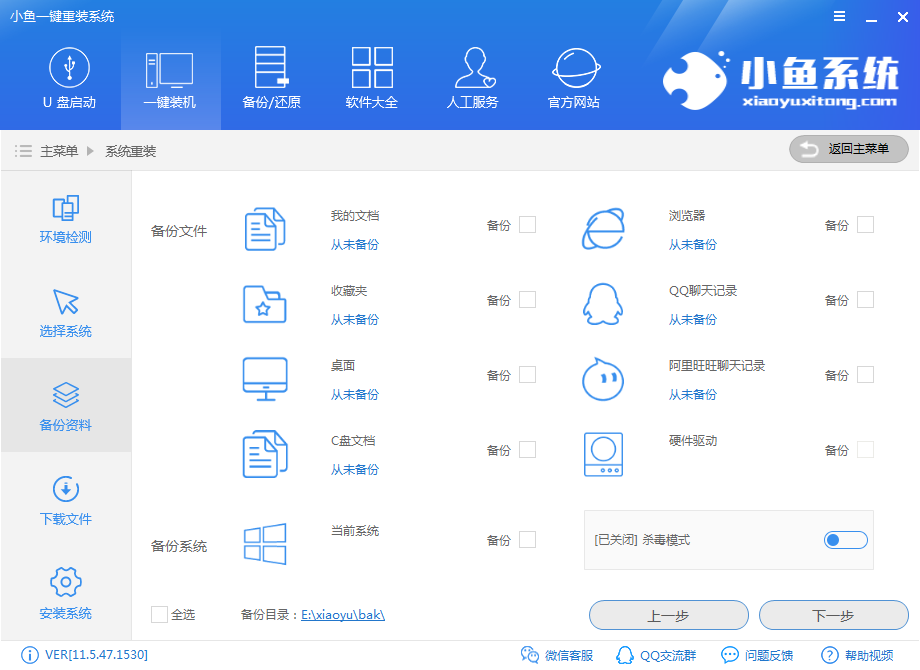The height and width of the screenshot is (670, 920).
Task: Switch to the 一键装机 tab
Action: 170,79
